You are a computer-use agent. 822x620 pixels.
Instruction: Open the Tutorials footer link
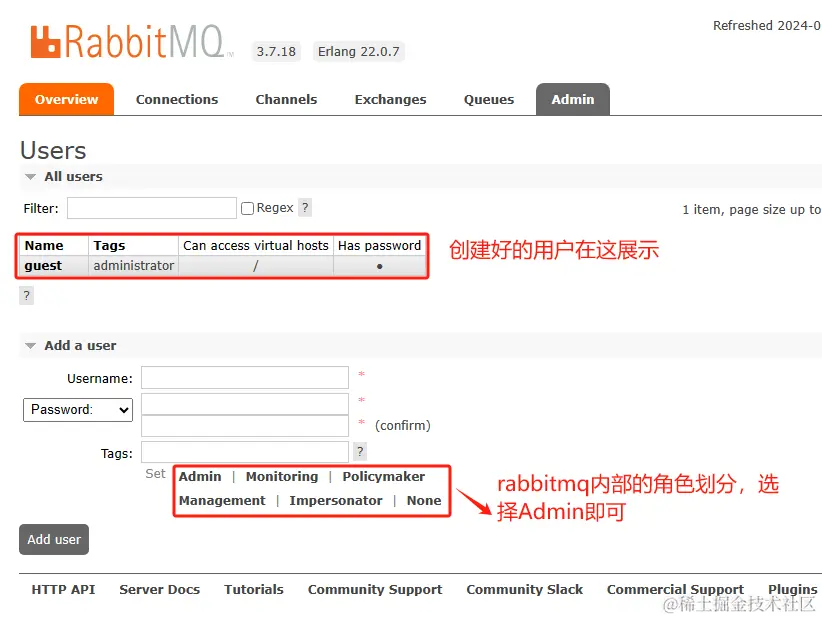tap(254, 590)
